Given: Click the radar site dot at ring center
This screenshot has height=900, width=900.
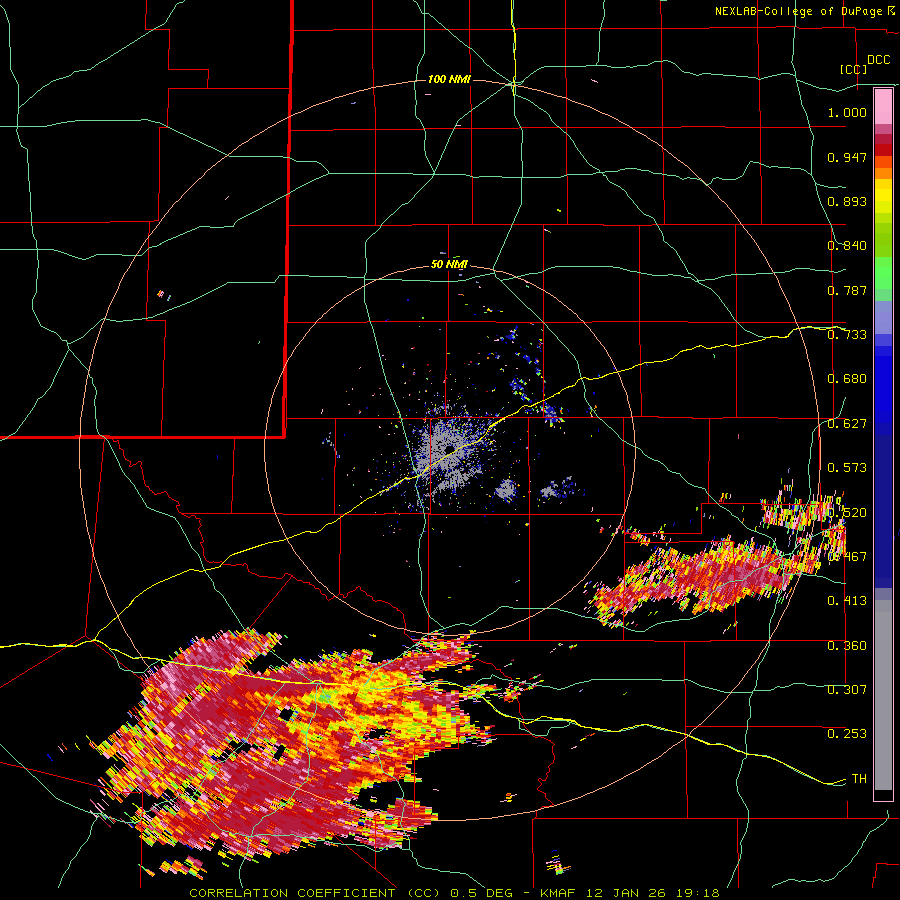Looking at the screenshot, I should point(449,449).
